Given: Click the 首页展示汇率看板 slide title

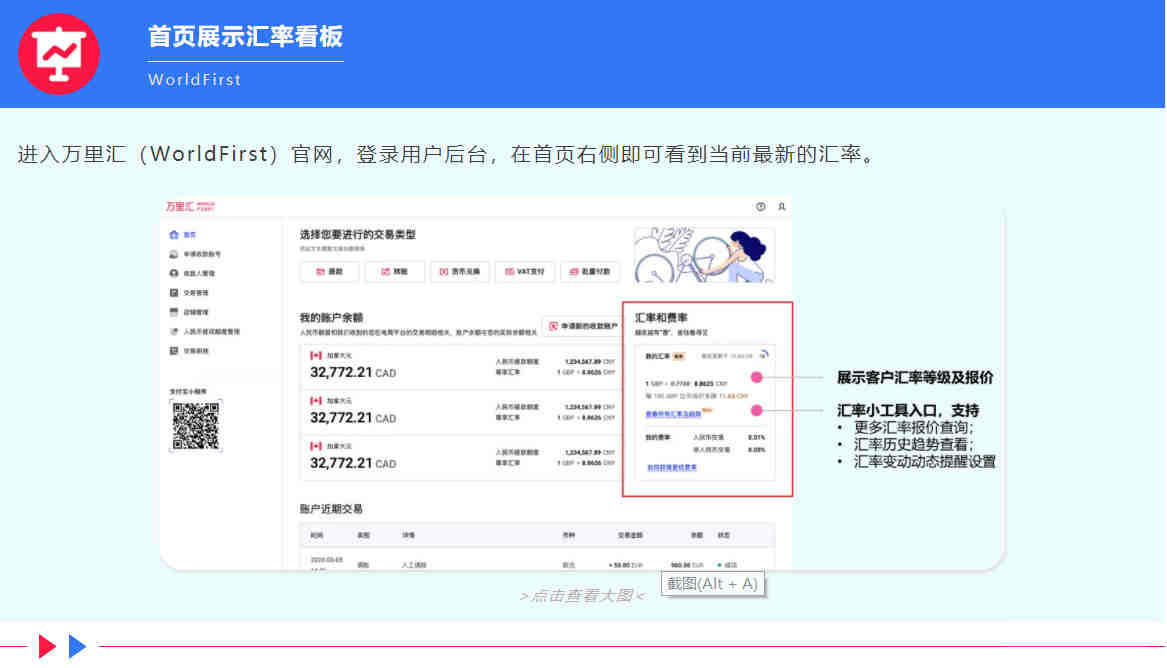Looking at the screenshot, I should click(x=246, y=36).
